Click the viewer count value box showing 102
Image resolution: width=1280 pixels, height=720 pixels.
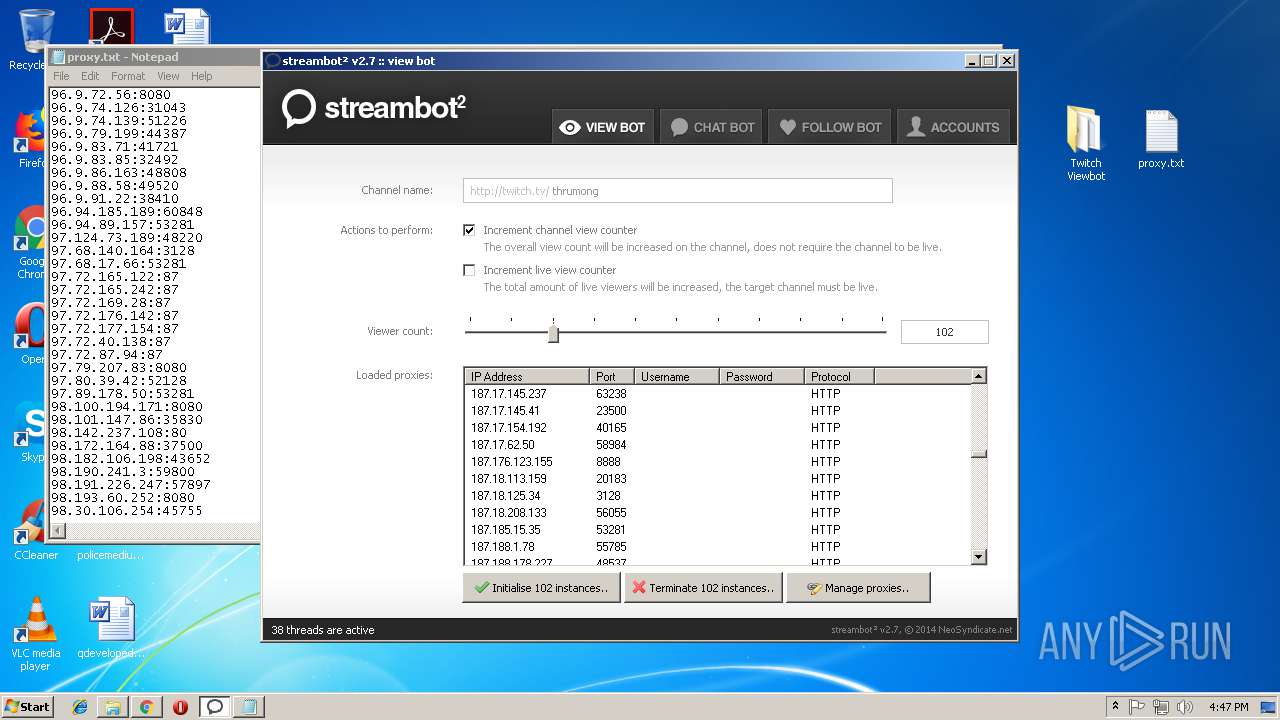[944, 332]
